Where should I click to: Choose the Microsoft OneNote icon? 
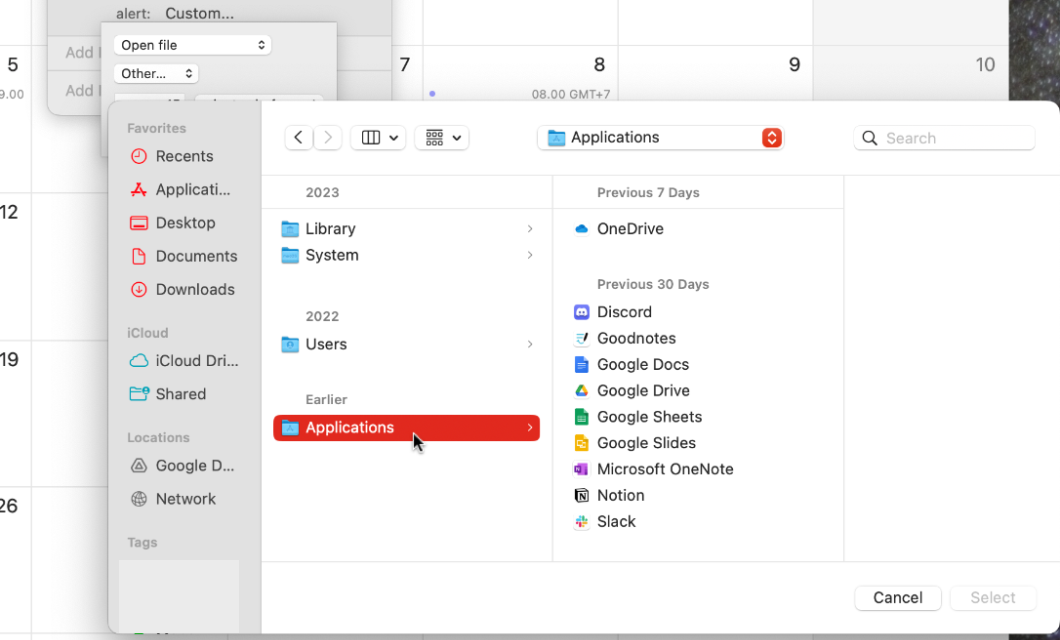(582, 469)
